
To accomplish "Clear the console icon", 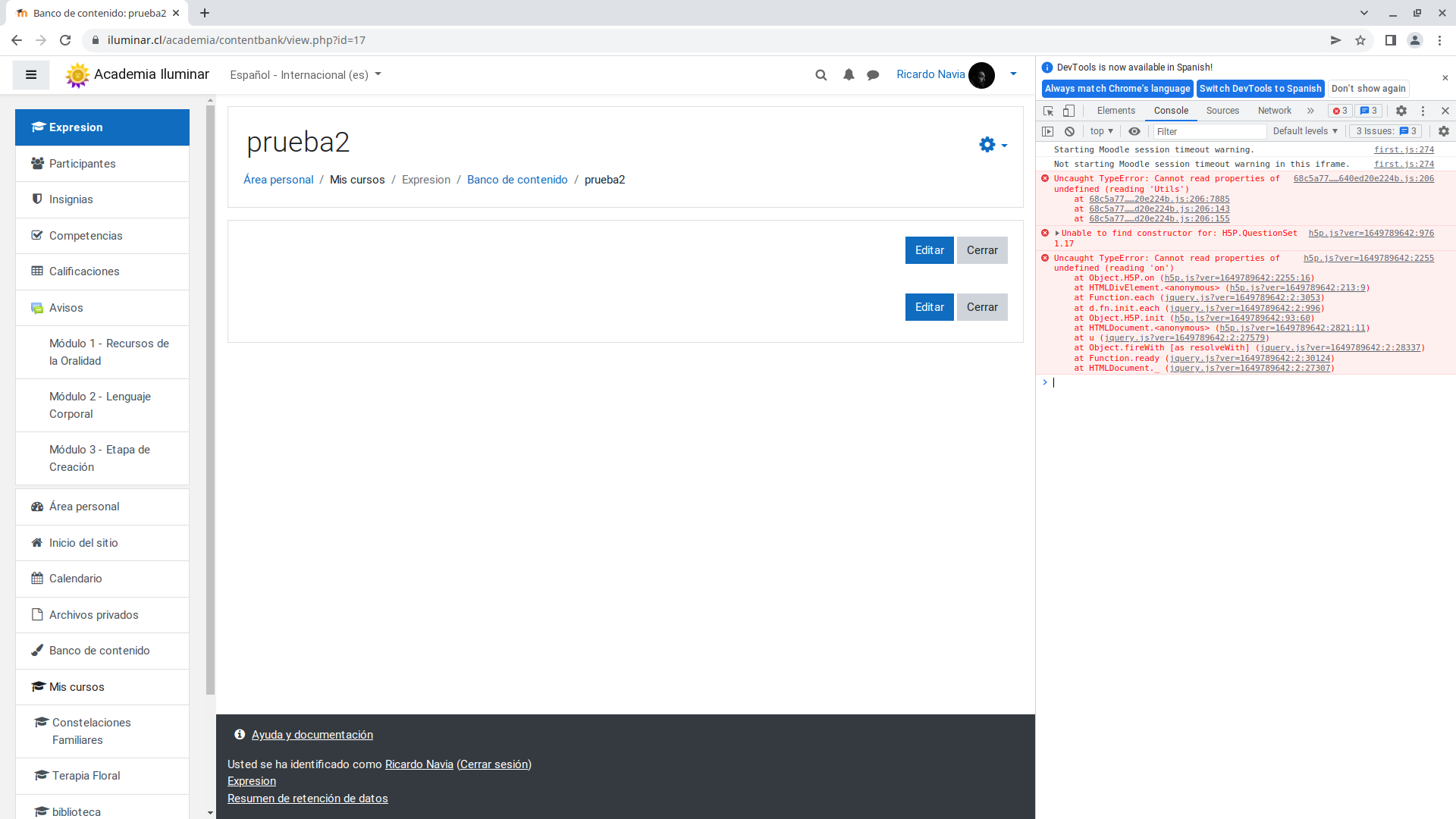I will pos(1069,131).
